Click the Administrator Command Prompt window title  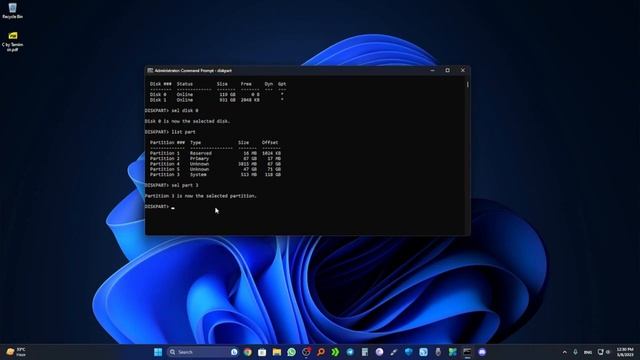pos(193,71)
